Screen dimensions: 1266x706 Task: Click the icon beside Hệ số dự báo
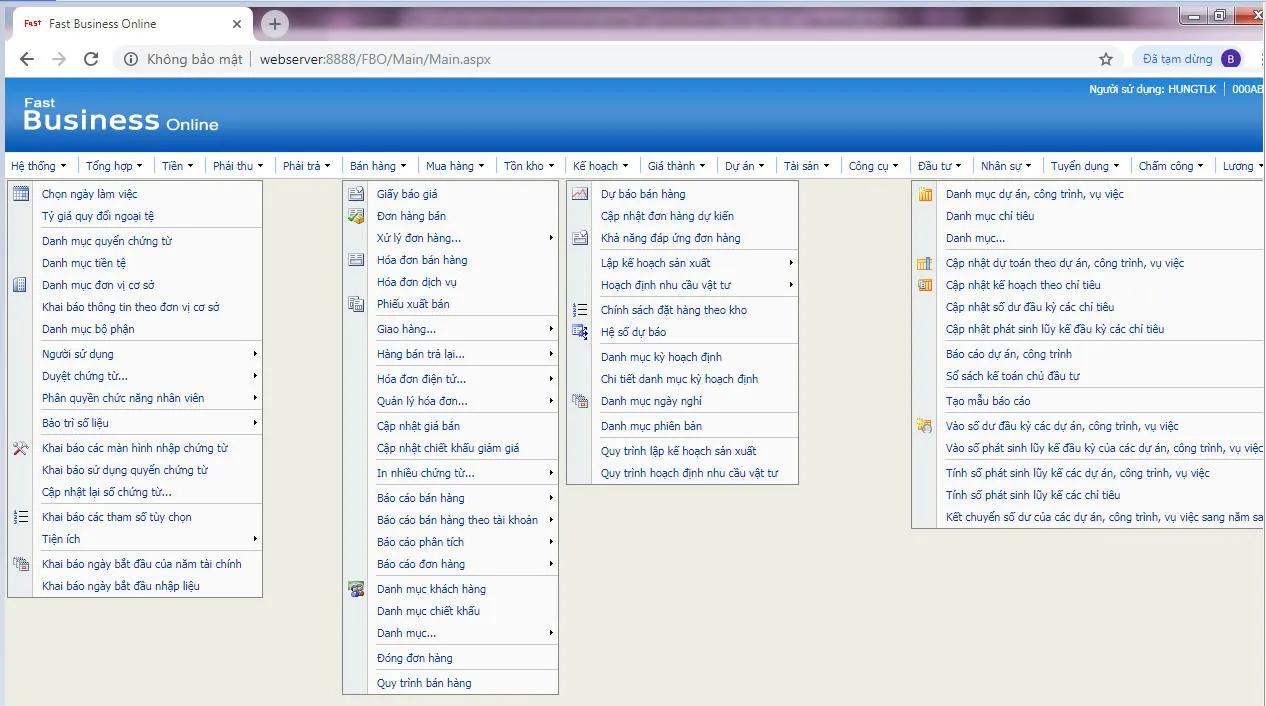point(580,332)
